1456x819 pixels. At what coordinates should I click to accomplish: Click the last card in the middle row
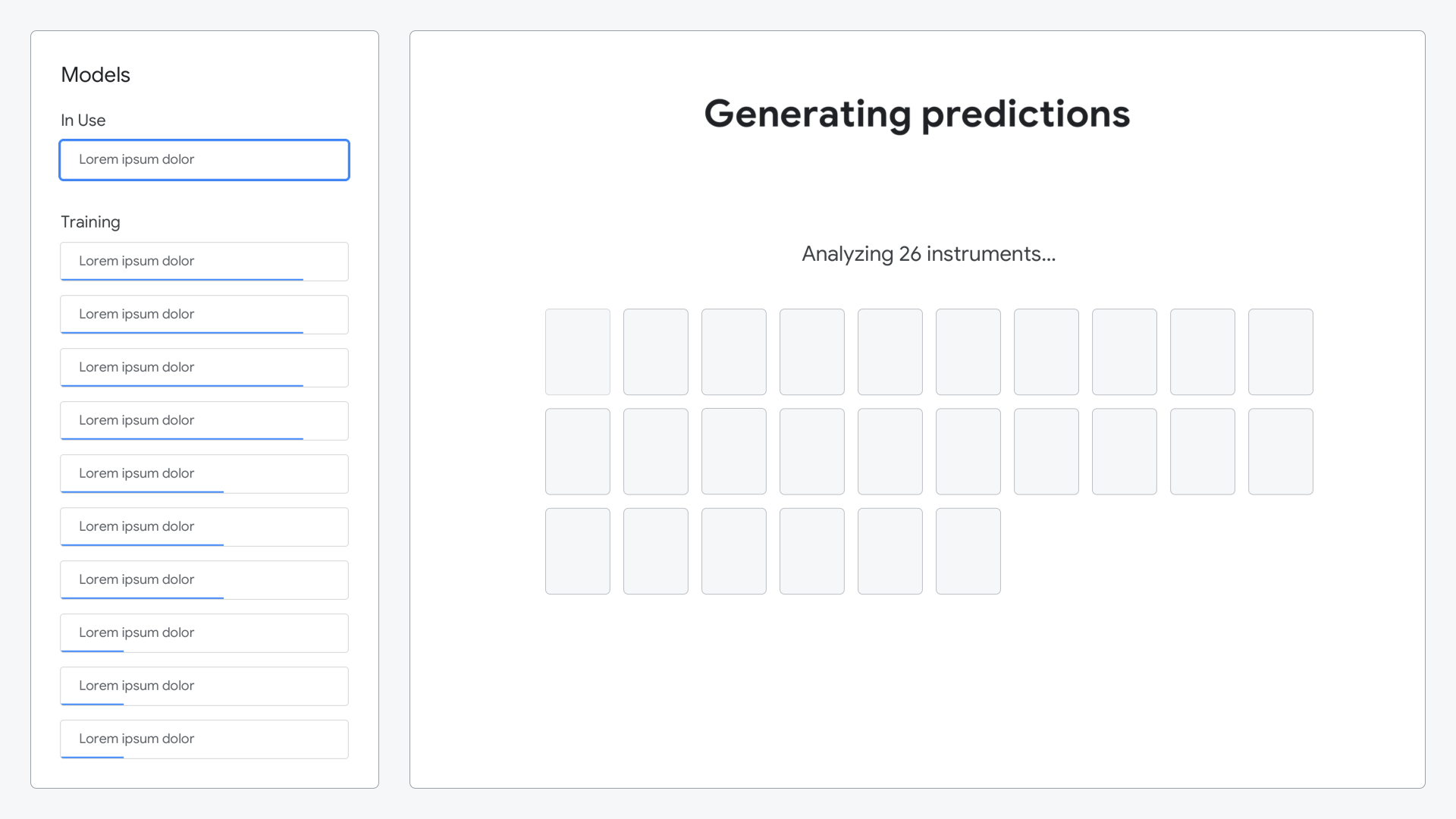pos(1281,452)
